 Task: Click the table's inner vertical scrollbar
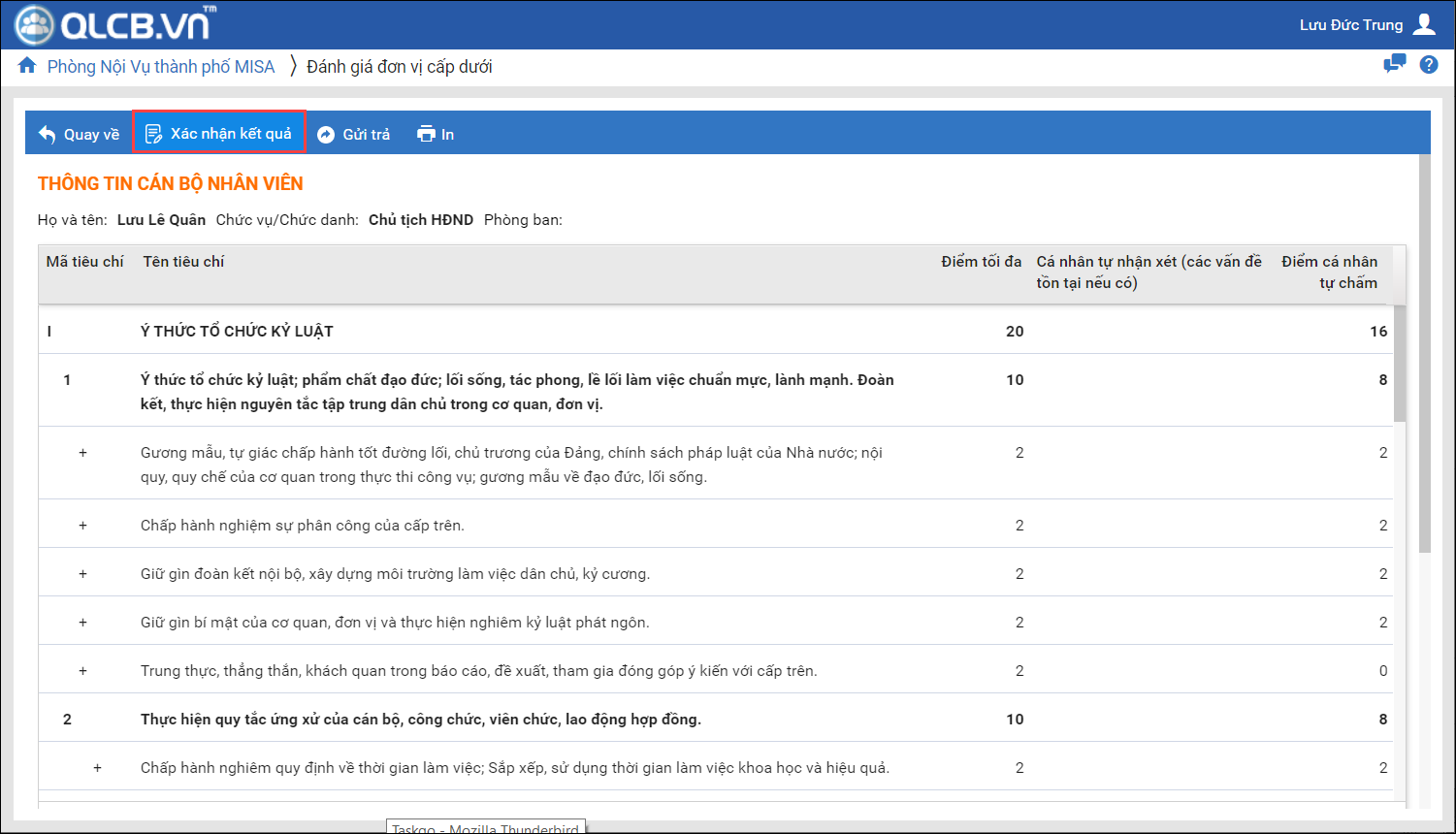tap(1399, 364)
